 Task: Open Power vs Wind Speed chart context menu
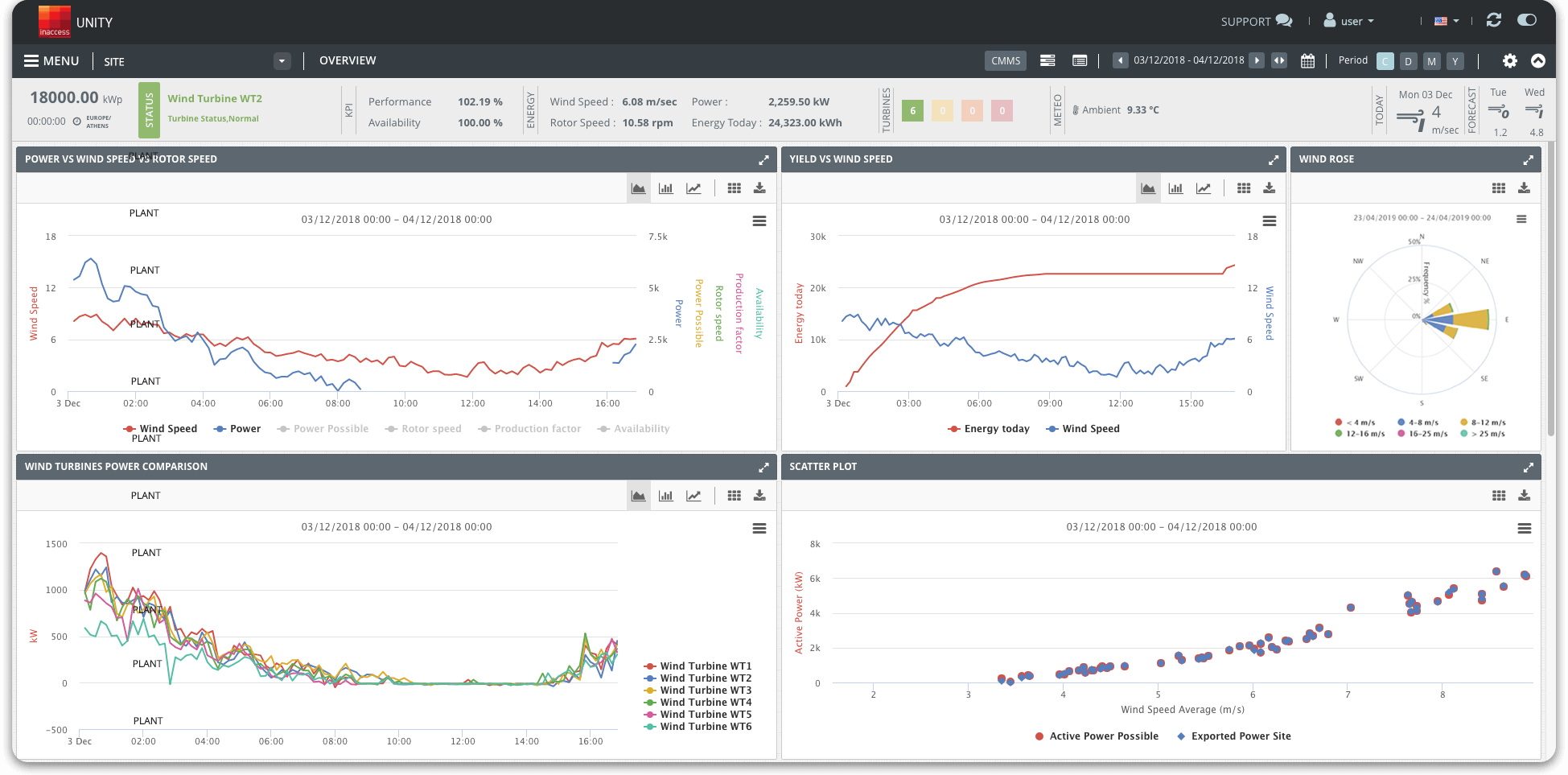click(759, 221)
